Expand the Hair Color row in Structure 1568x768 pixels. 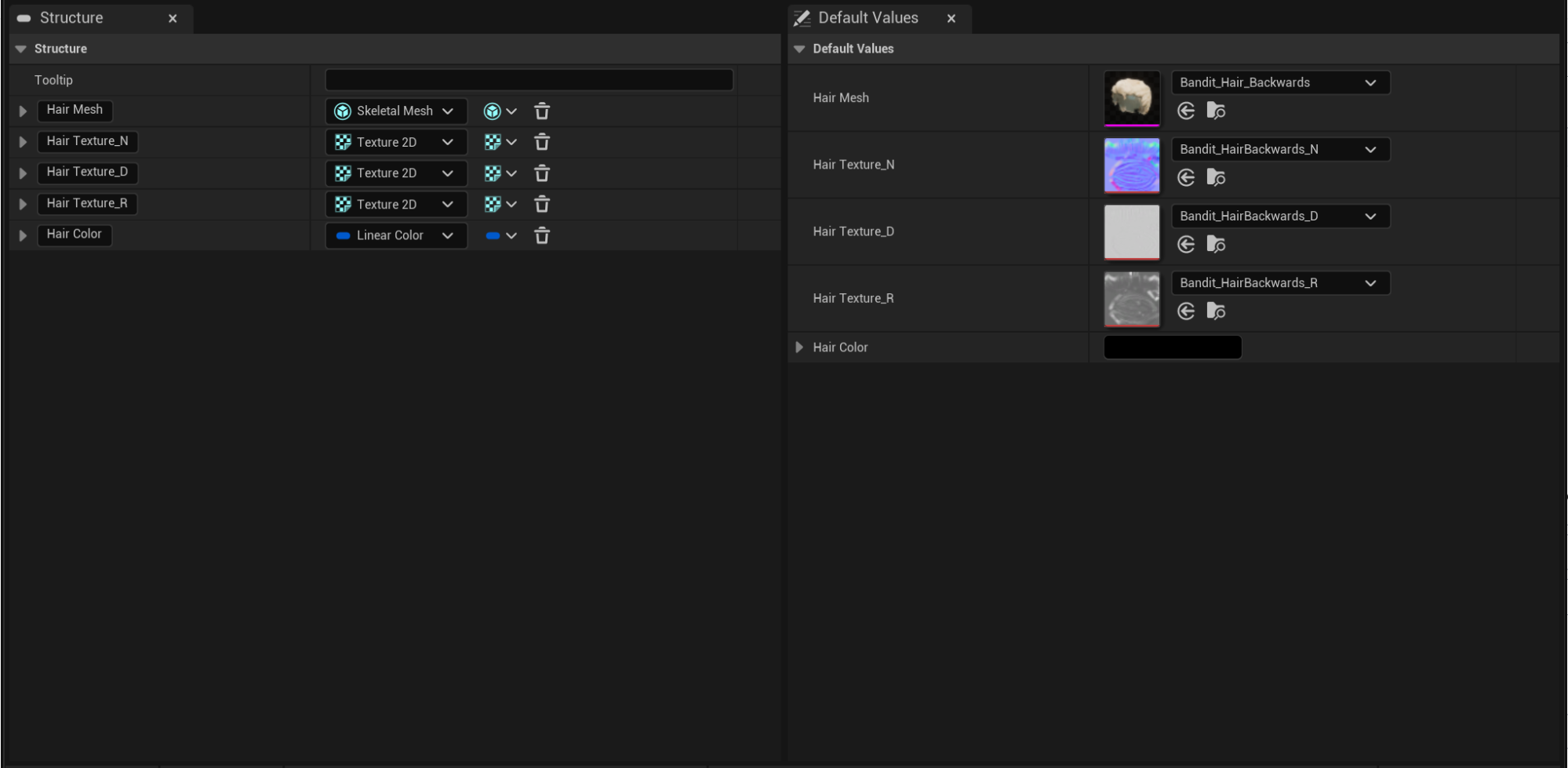coord(23,235)
